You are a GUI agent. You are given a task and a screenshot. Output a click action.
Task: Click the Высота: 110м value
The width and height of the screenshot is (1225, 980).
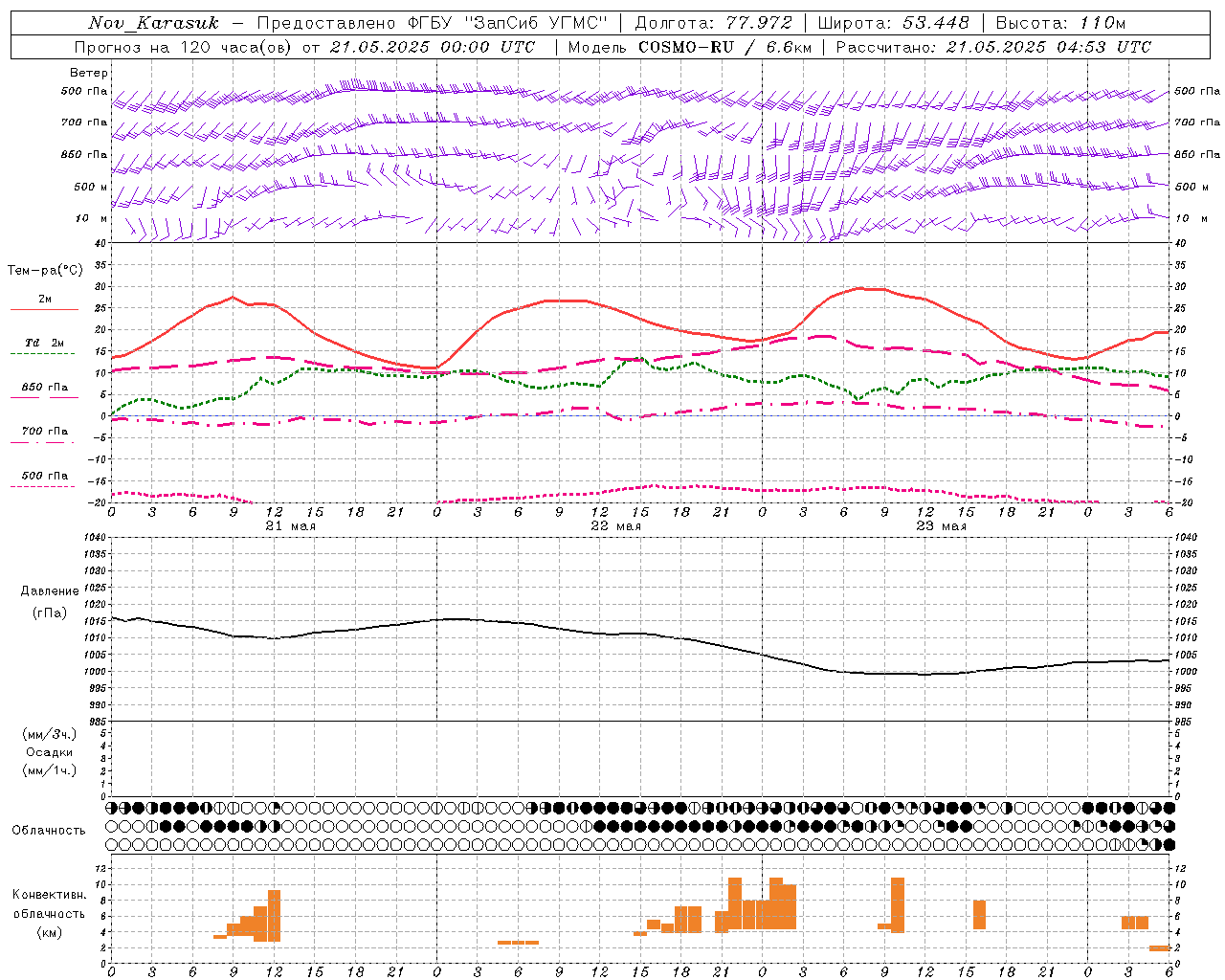click(x=1060, y=23)
